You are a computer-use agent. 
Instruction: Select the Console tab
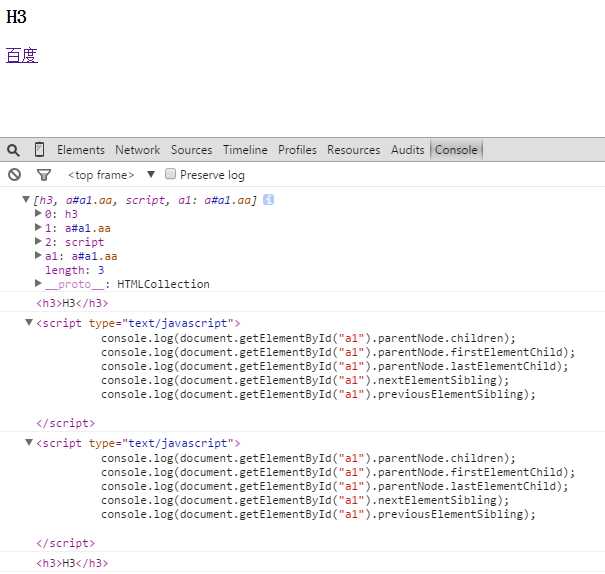point(456,150)
